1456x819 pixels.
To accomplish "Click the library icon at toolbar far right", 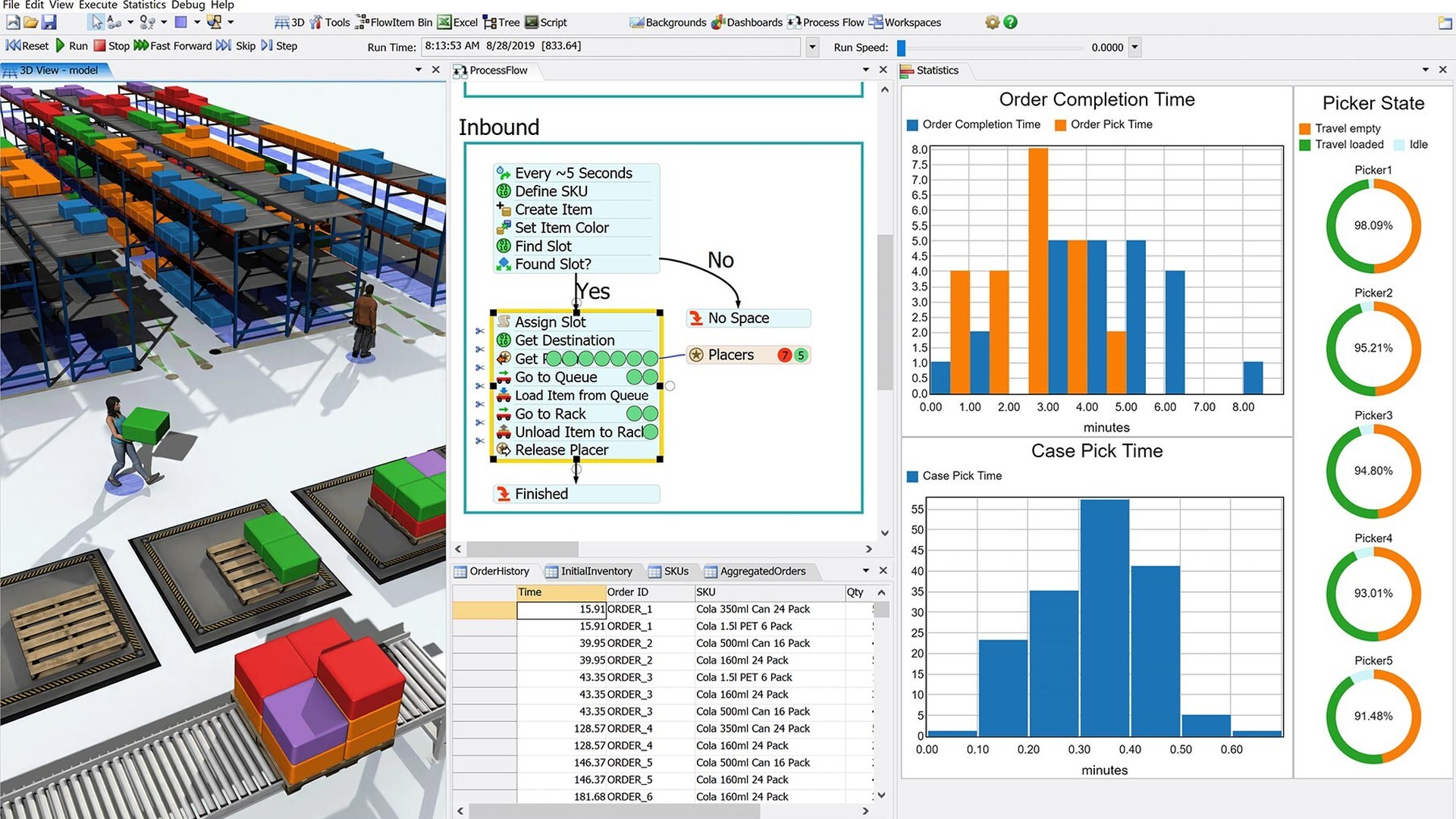I will coord(1445,23).
